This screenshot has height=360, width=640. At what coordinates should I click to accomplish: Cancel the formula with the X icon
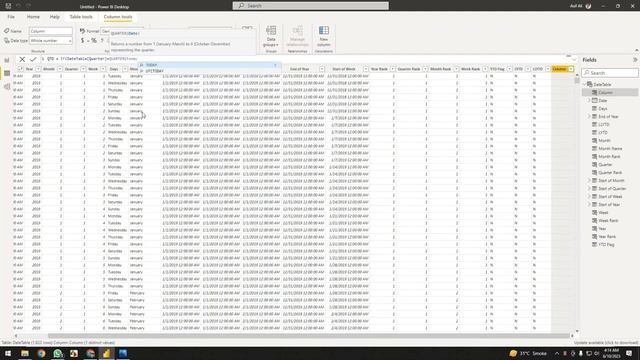(x=22, y=59)
